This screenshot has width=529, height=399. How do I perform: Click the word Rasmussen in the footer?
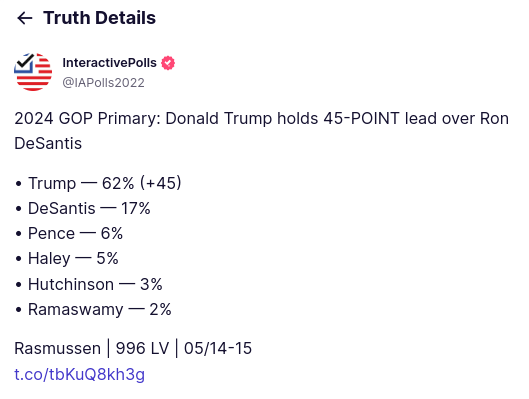pyautogui.click(x=58, y=348)
